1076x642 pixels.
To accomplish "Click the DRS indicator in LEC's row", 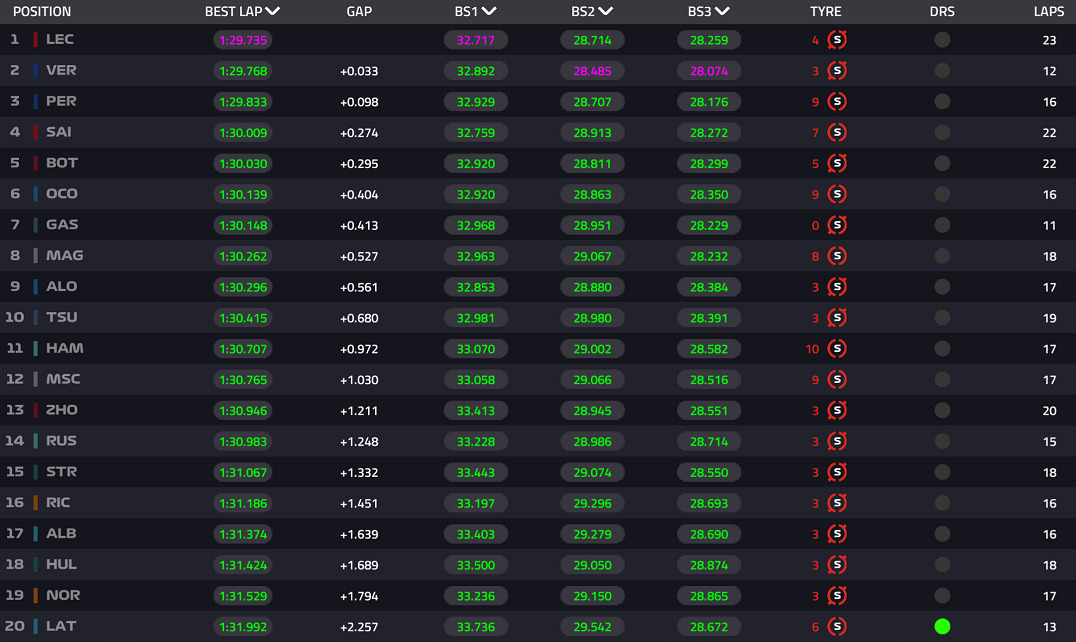I will (x=942, y=40).
